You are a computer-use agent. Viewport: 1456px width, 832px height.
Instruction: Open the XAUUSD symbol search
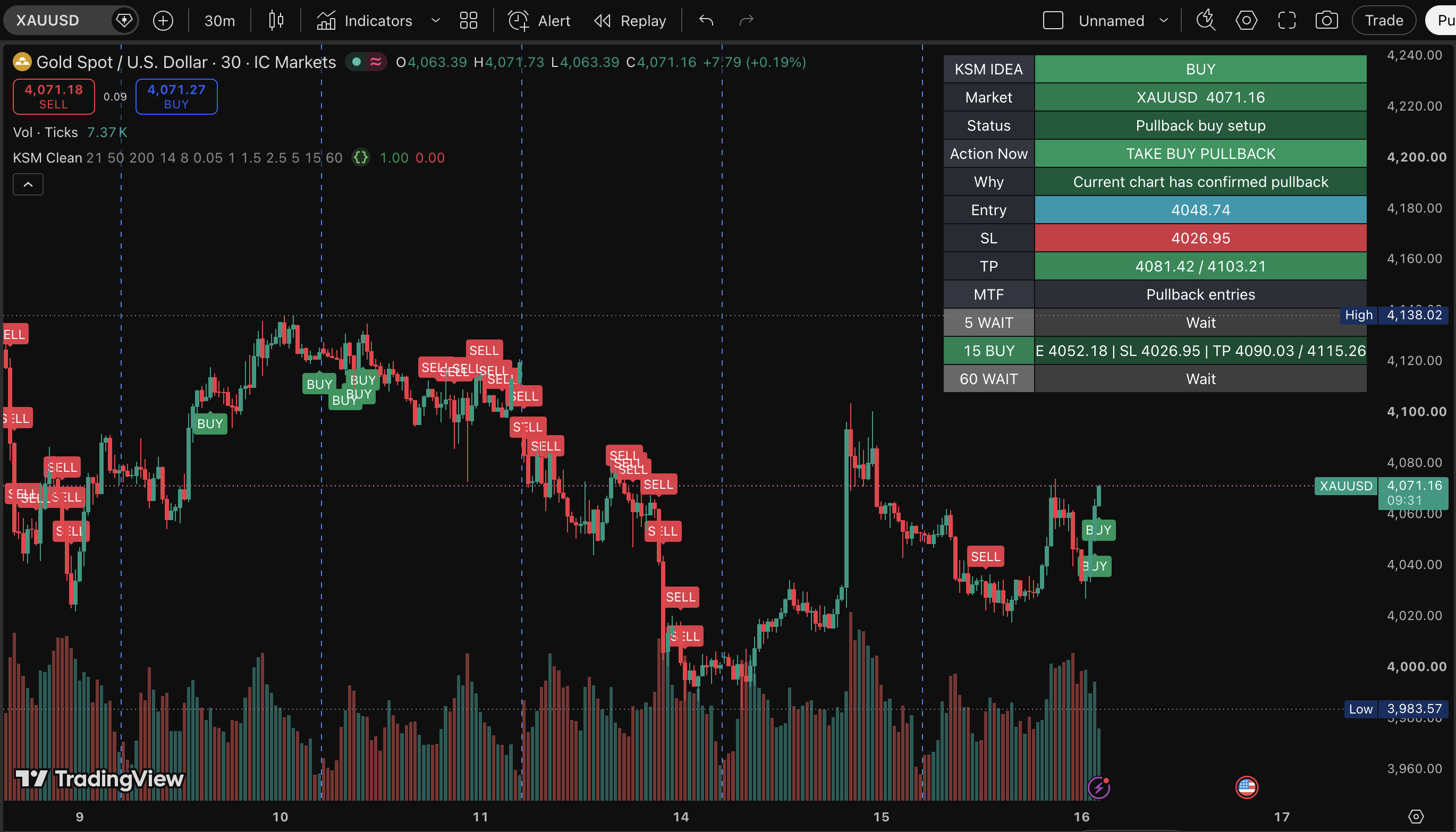click(x=48, y=21)
